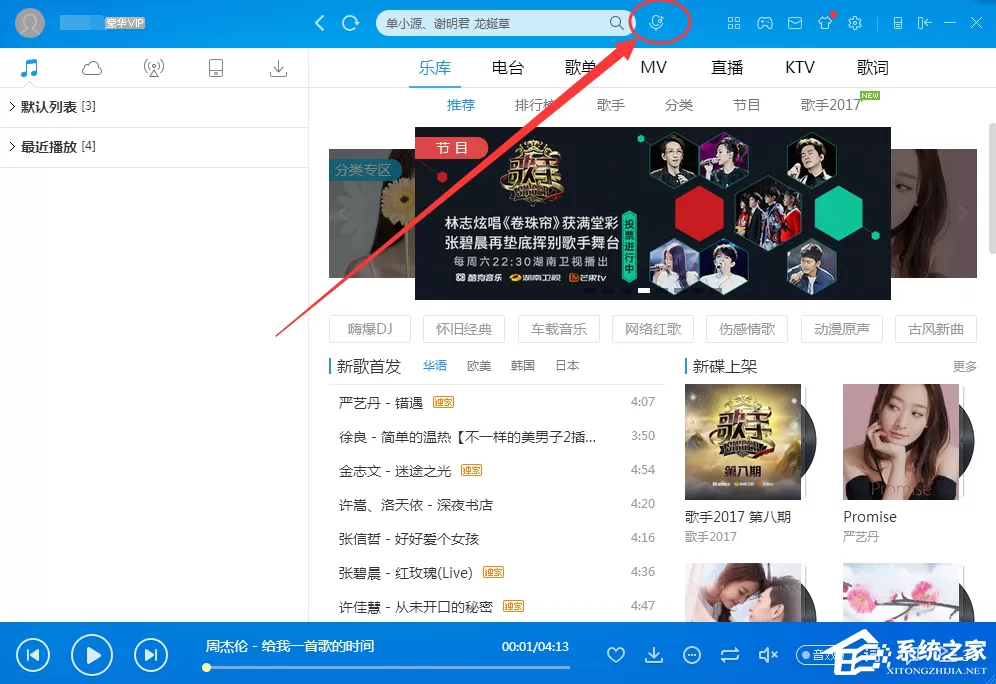Open the settings gear main menu

coord(855,23)
